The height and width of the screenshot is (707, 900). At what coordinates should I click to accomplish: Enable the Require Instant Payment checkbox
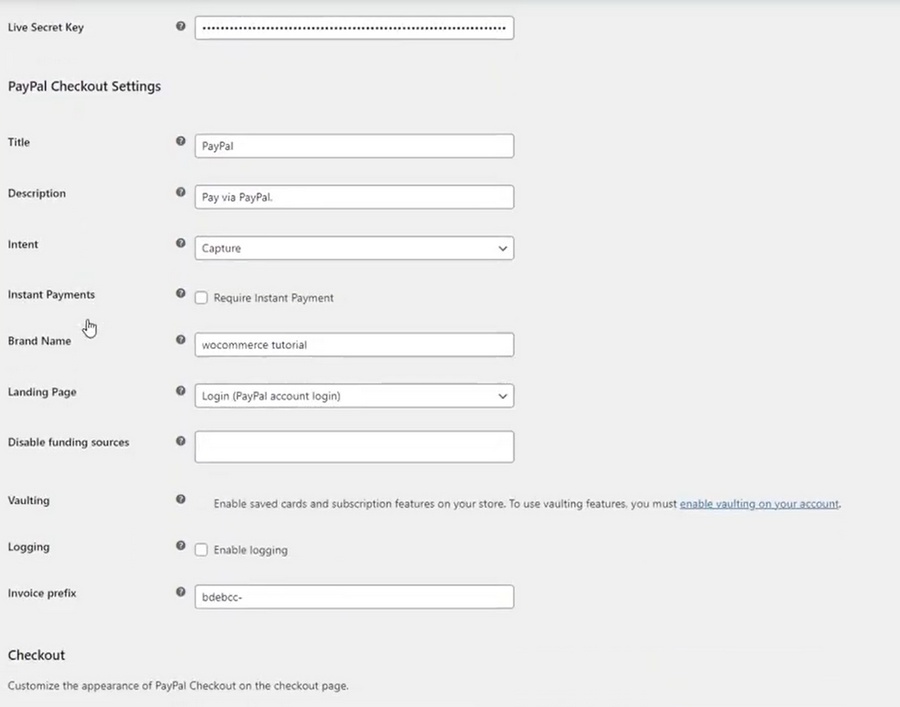pos(201,297)
